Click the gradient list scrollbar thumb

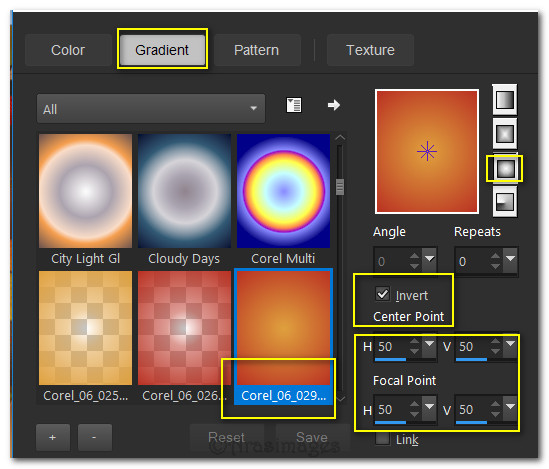click(x=340, y=187)
